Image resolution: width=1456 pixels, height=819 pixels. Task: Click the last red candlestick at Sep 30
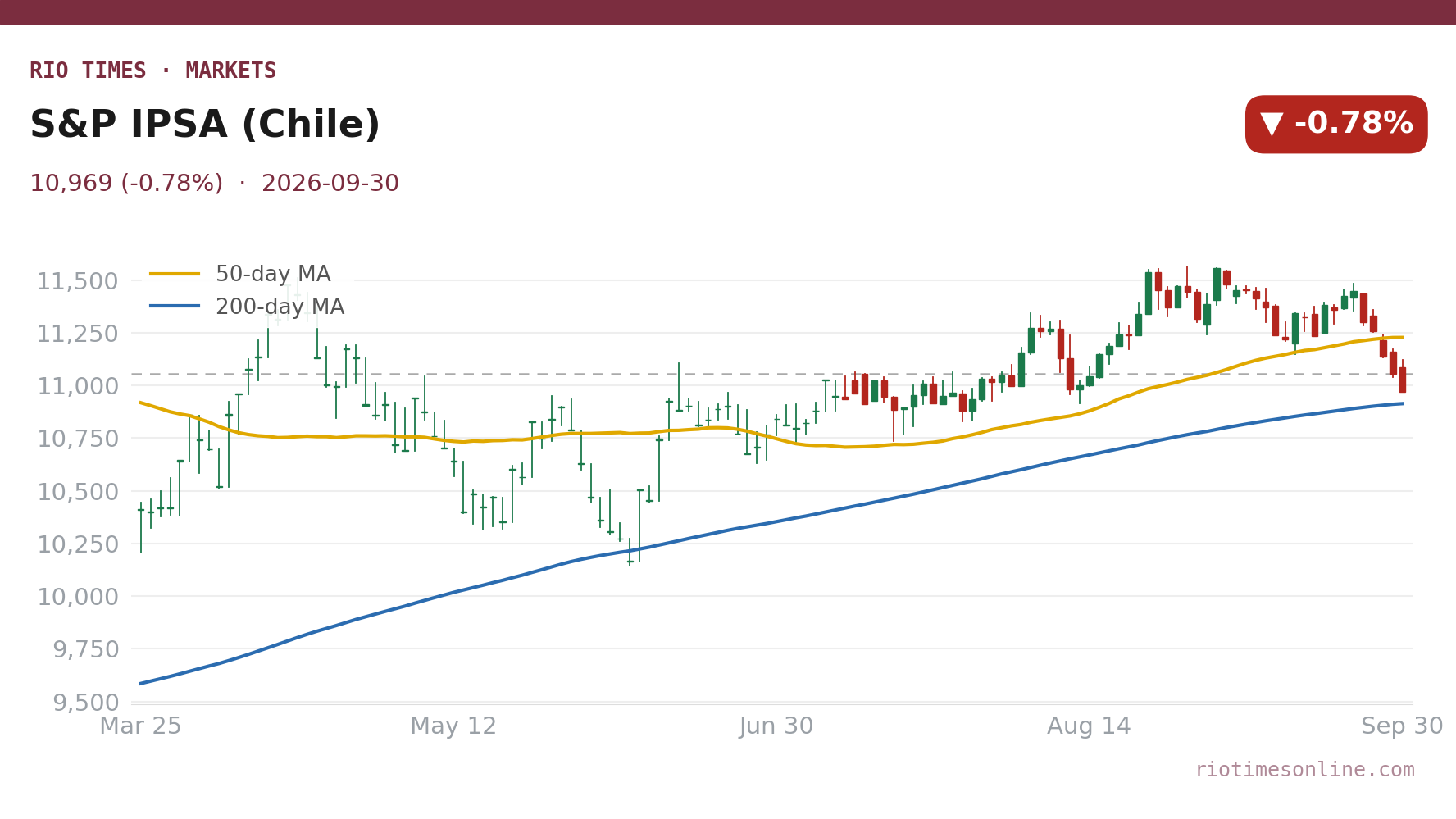(1403, 377)
